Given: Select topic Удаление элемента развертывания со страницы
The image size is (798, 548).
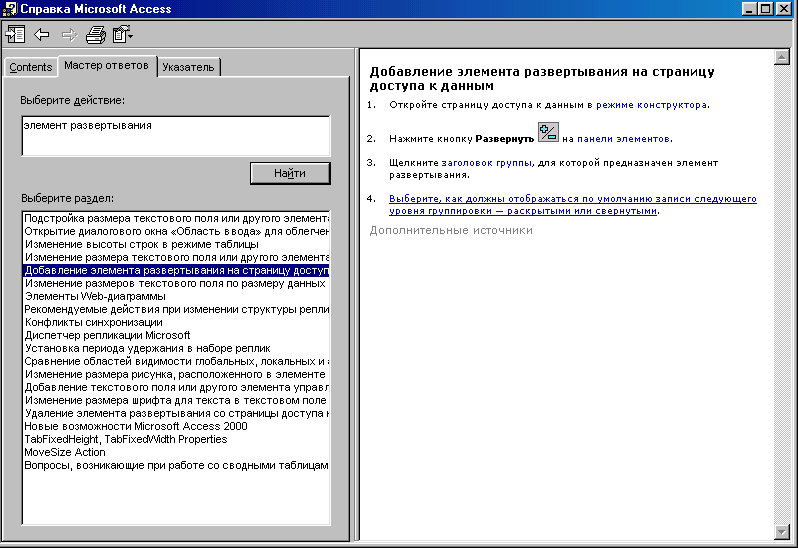Looking at the screenshot, I should pyautogui.click(x=176, y=413).
